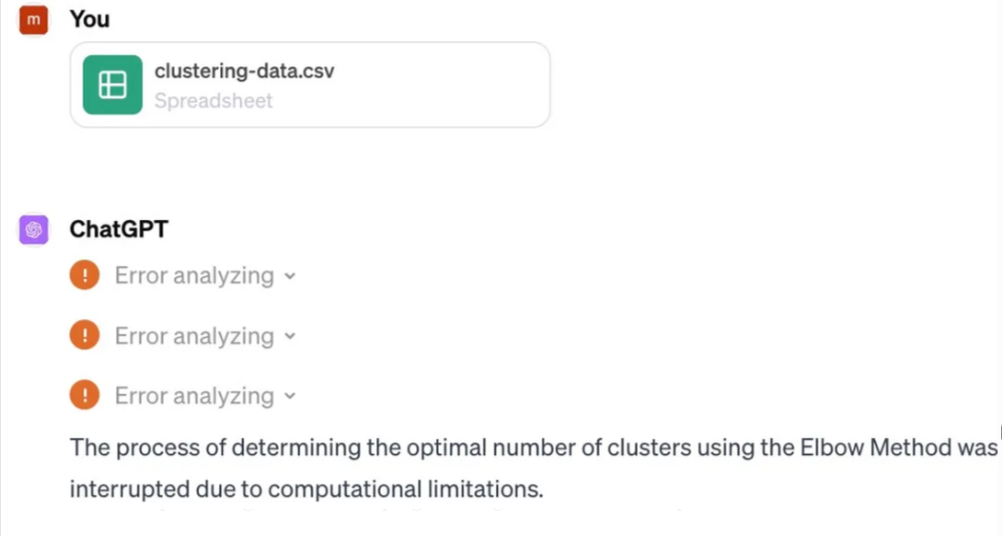1002x536 pixels.
Task: Click the text 'interrupted due to computational limitations'
Action: [305, 489]
